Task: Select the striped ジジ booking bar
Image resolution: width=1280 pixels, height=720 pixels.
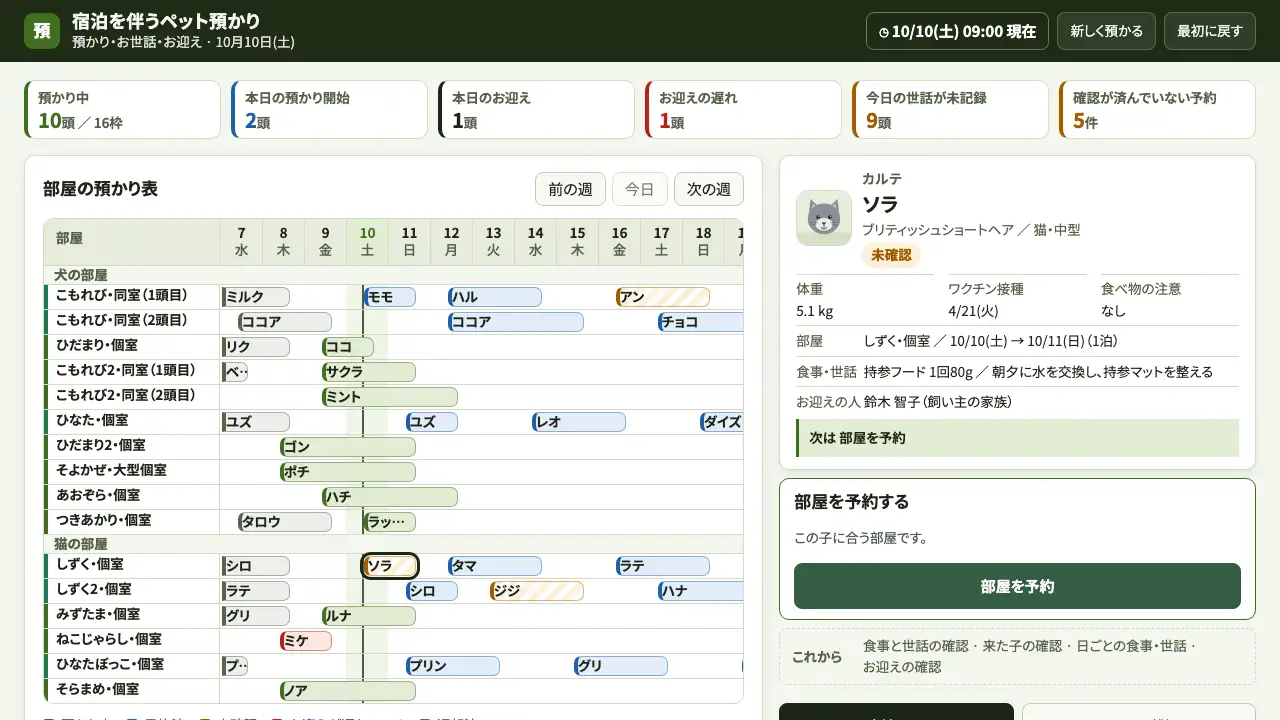Action: 537,591
